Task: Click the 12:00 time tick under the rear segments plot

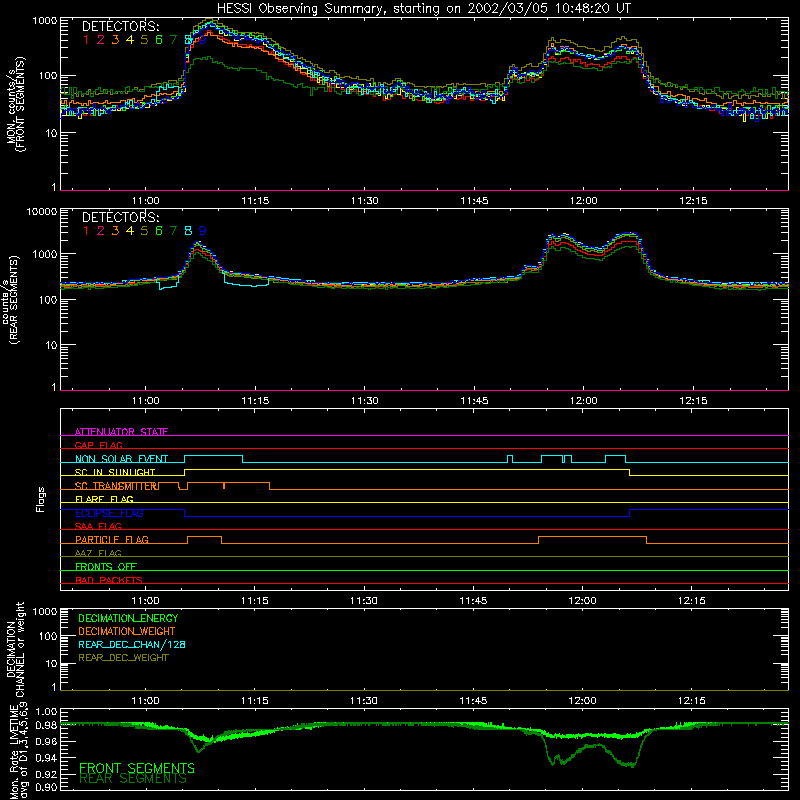Action: (583, 401)
